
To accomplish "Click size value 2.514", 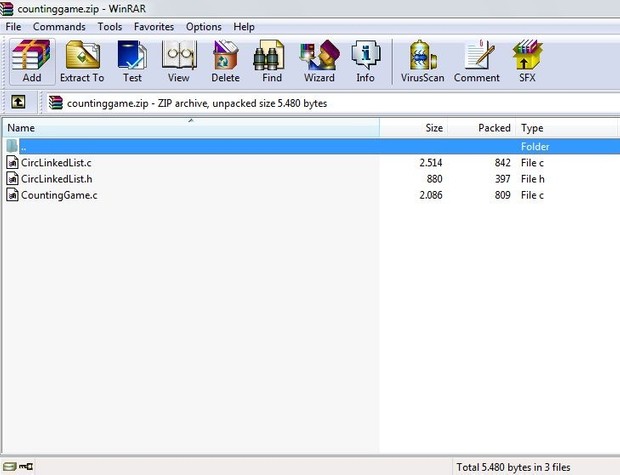I will [431, 163].
